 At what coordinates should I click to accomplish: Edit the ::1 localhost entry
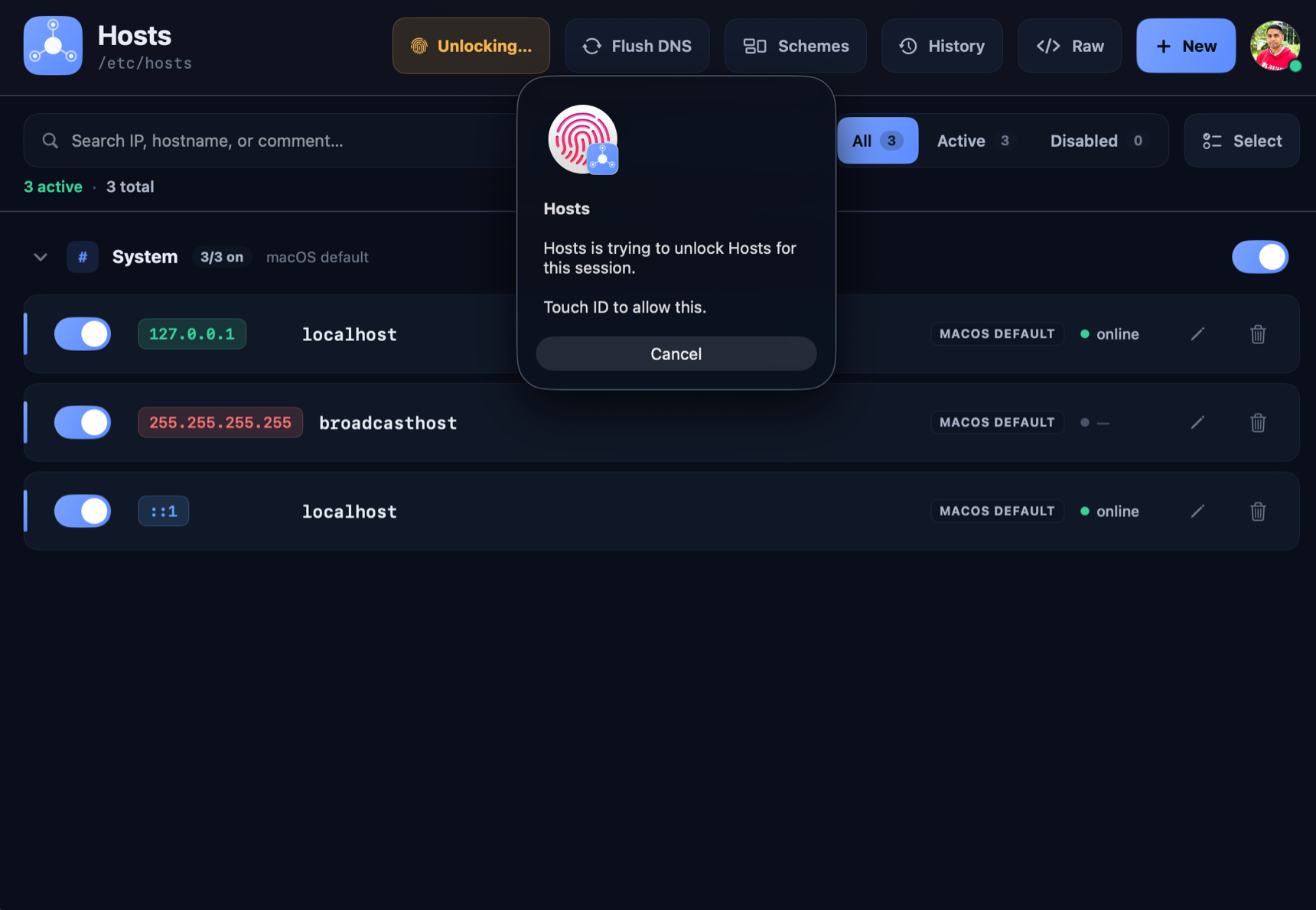click(1197, 512)
